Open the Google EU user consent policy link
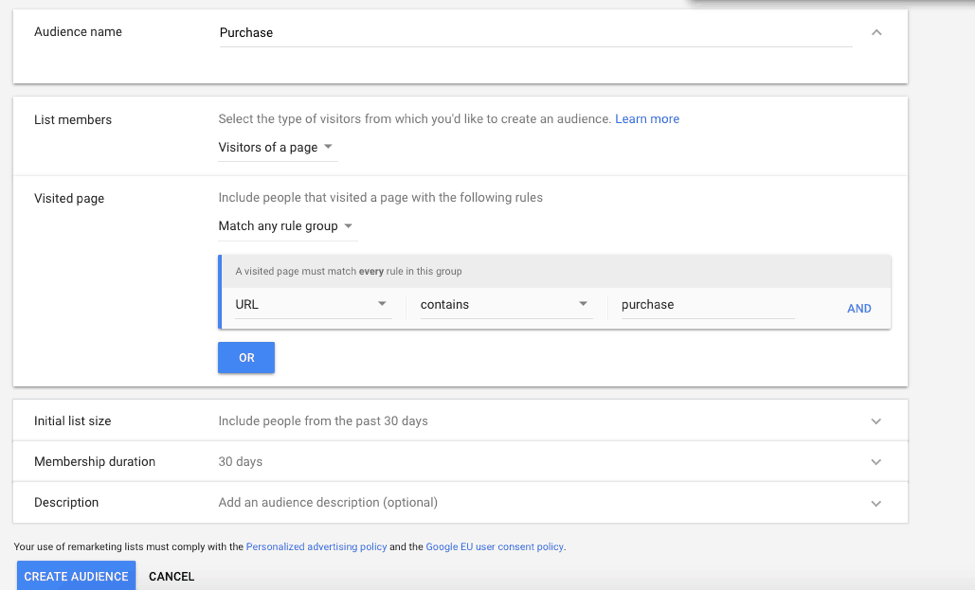The width and height of the screenshot is (975, 590). coord(494,547)
